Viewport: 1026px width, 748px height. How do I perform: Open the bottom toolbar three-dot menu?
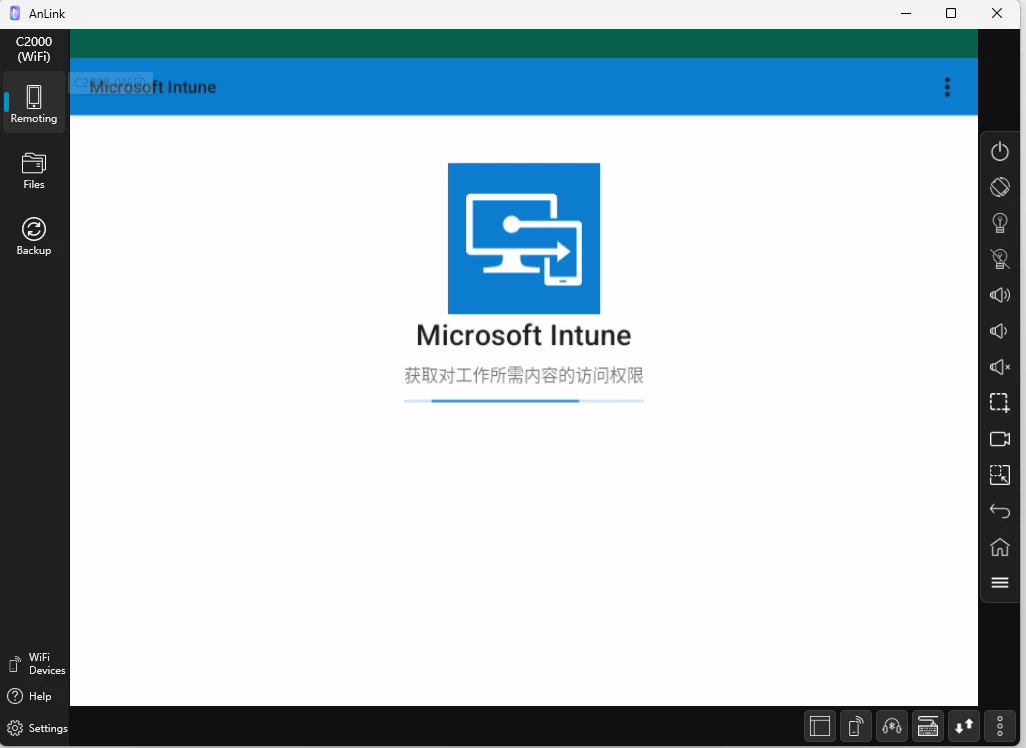[1000, 726]
